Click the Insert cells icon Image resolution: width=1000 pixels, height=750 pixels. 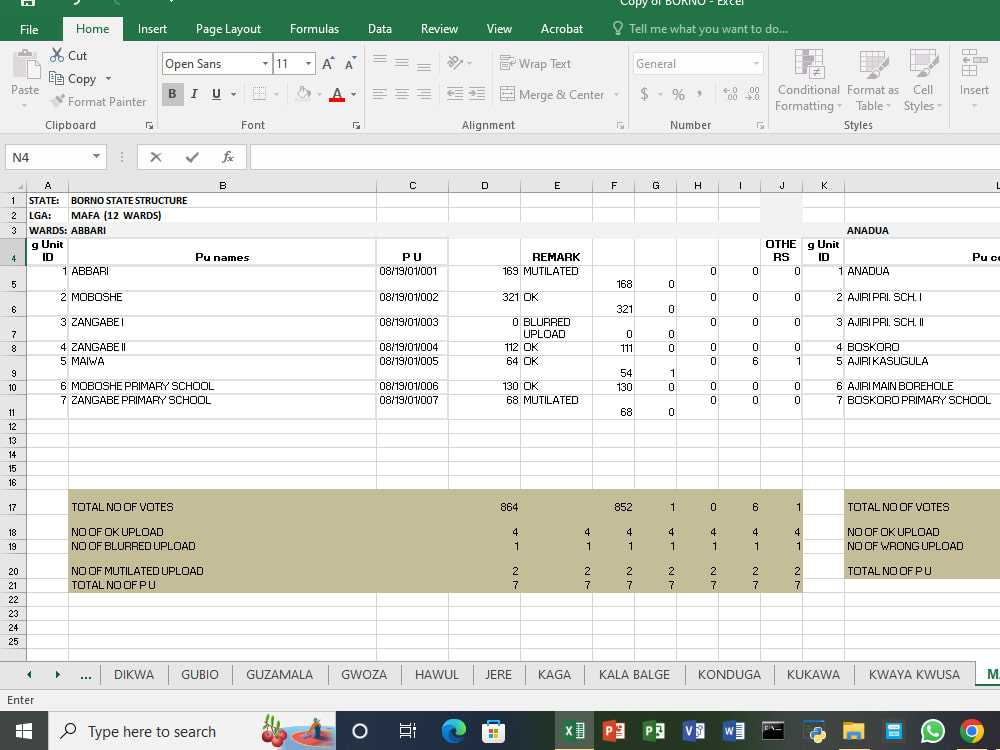tap(974, 63)
